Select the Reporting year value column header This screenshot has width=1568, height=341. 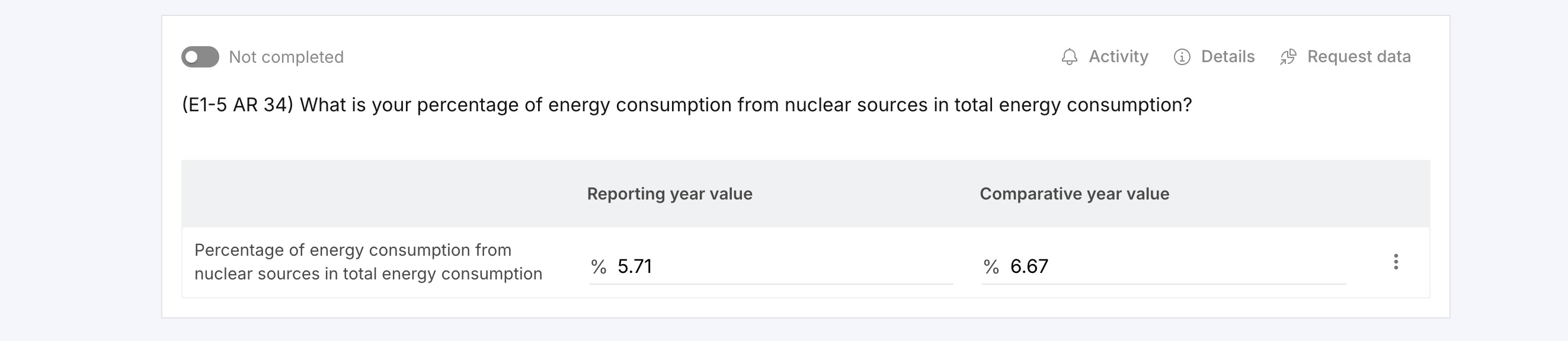coord(670,194)
